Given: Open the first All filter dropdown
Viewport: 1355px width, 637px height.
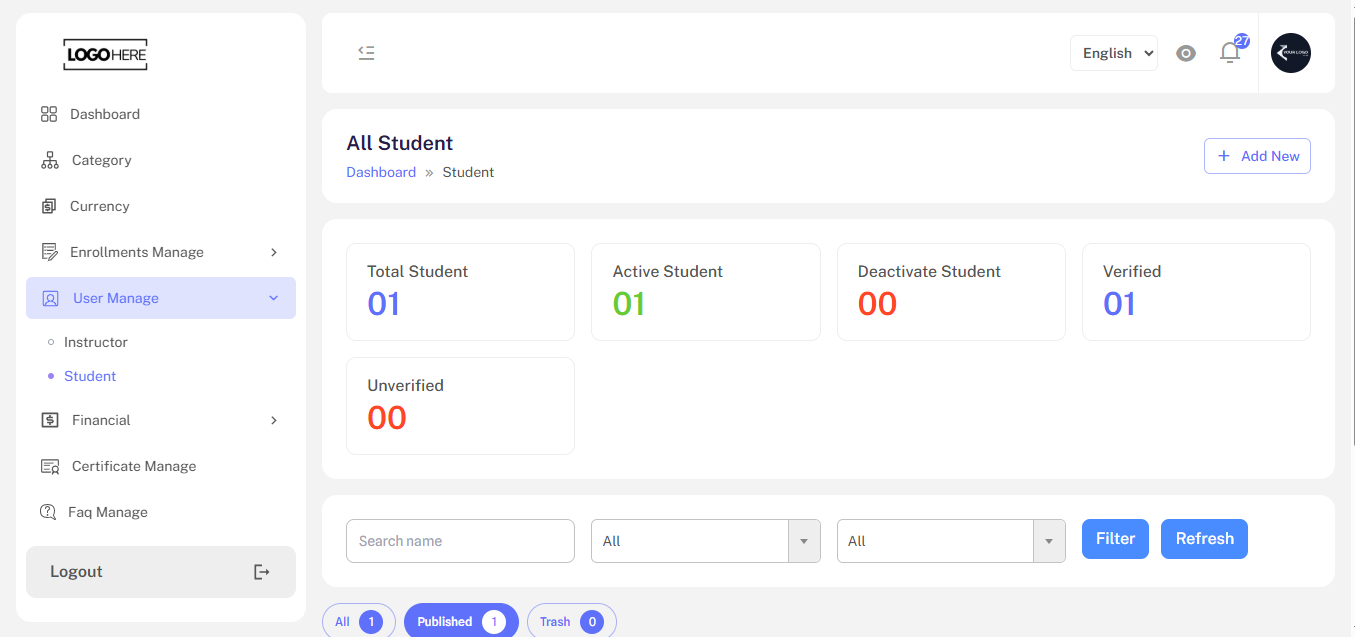Looking at the screenshot, I should pos(706,541).
